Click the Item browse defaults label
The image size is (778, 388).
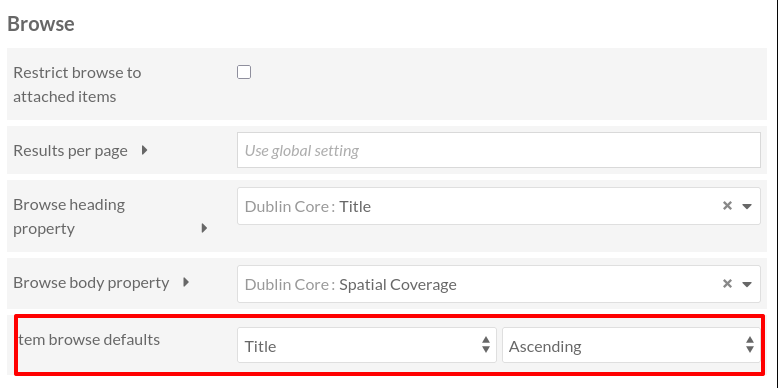(89, 340)
